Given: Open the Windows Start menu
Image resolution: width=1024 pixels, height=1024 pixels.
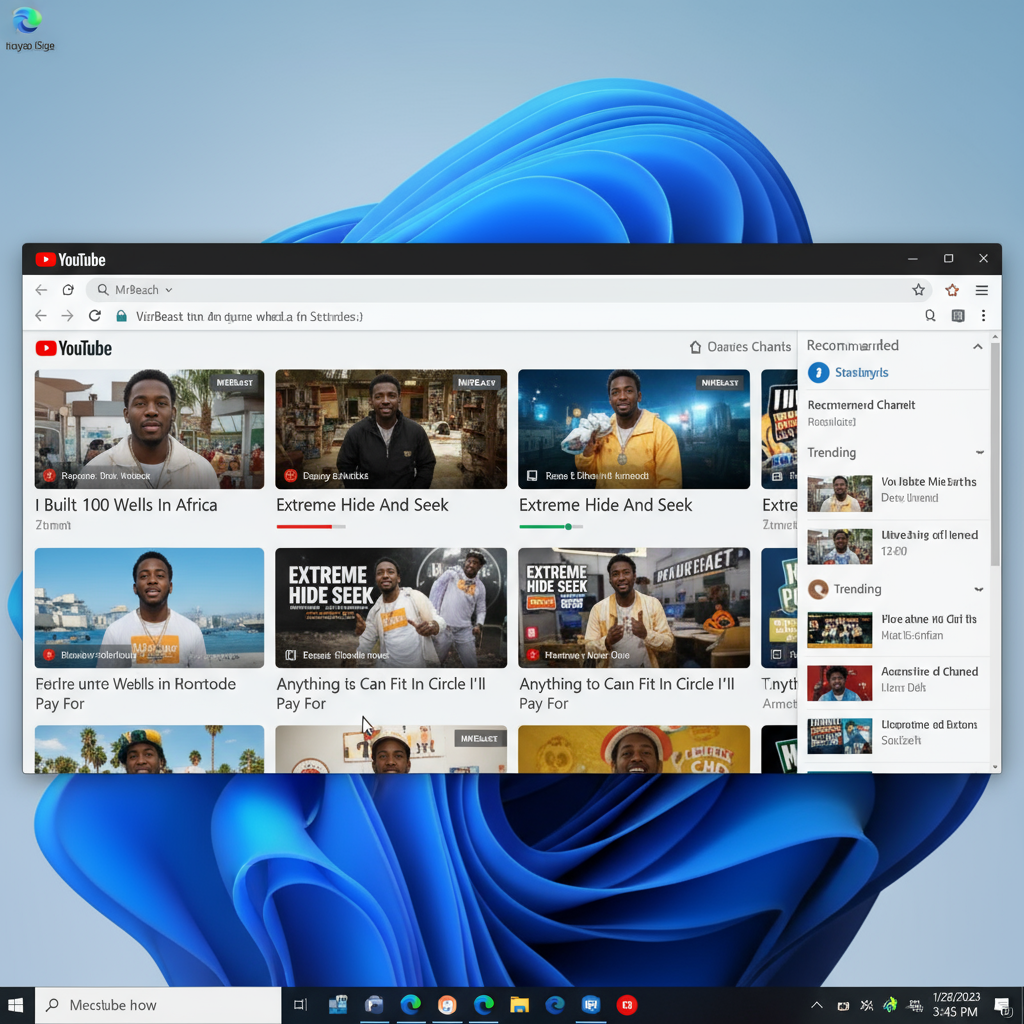Looking at the screenshot, I should coord(16,1005).
